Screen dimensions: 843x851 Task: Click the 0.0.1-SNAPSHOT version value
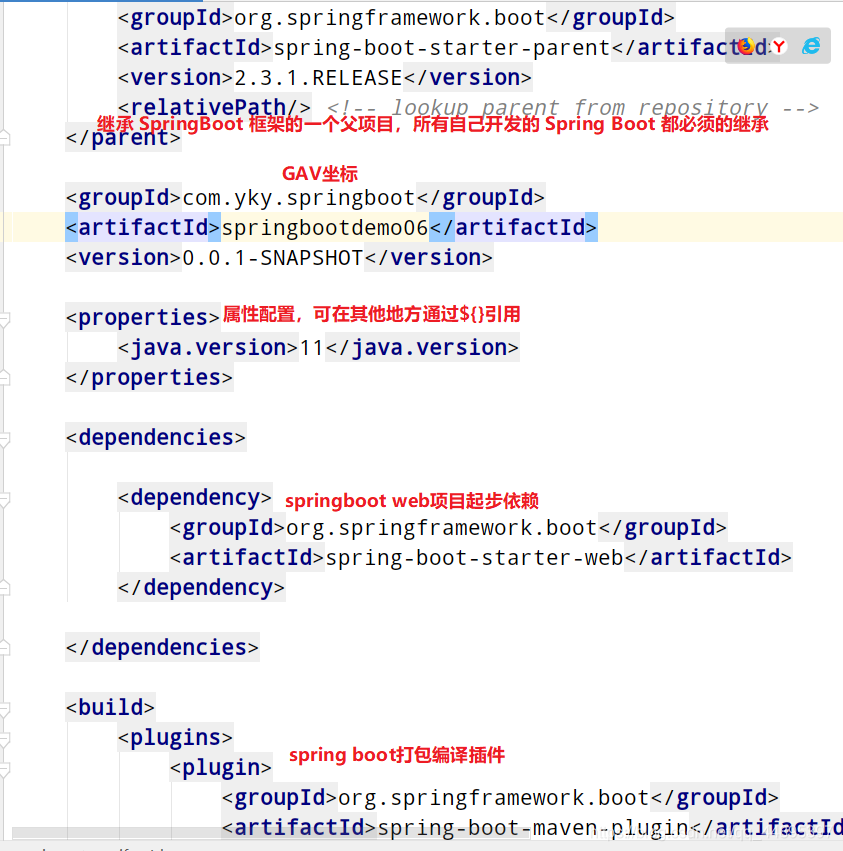pos(272,258)
